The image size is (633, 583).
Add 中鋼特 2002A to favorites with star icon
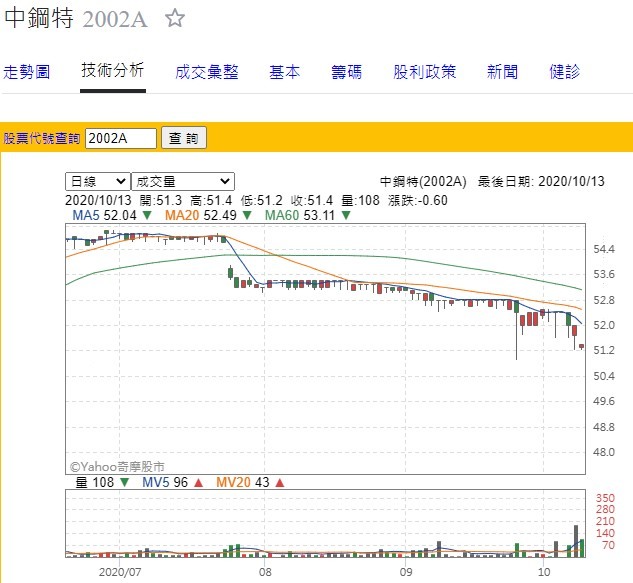click(175, 18)
